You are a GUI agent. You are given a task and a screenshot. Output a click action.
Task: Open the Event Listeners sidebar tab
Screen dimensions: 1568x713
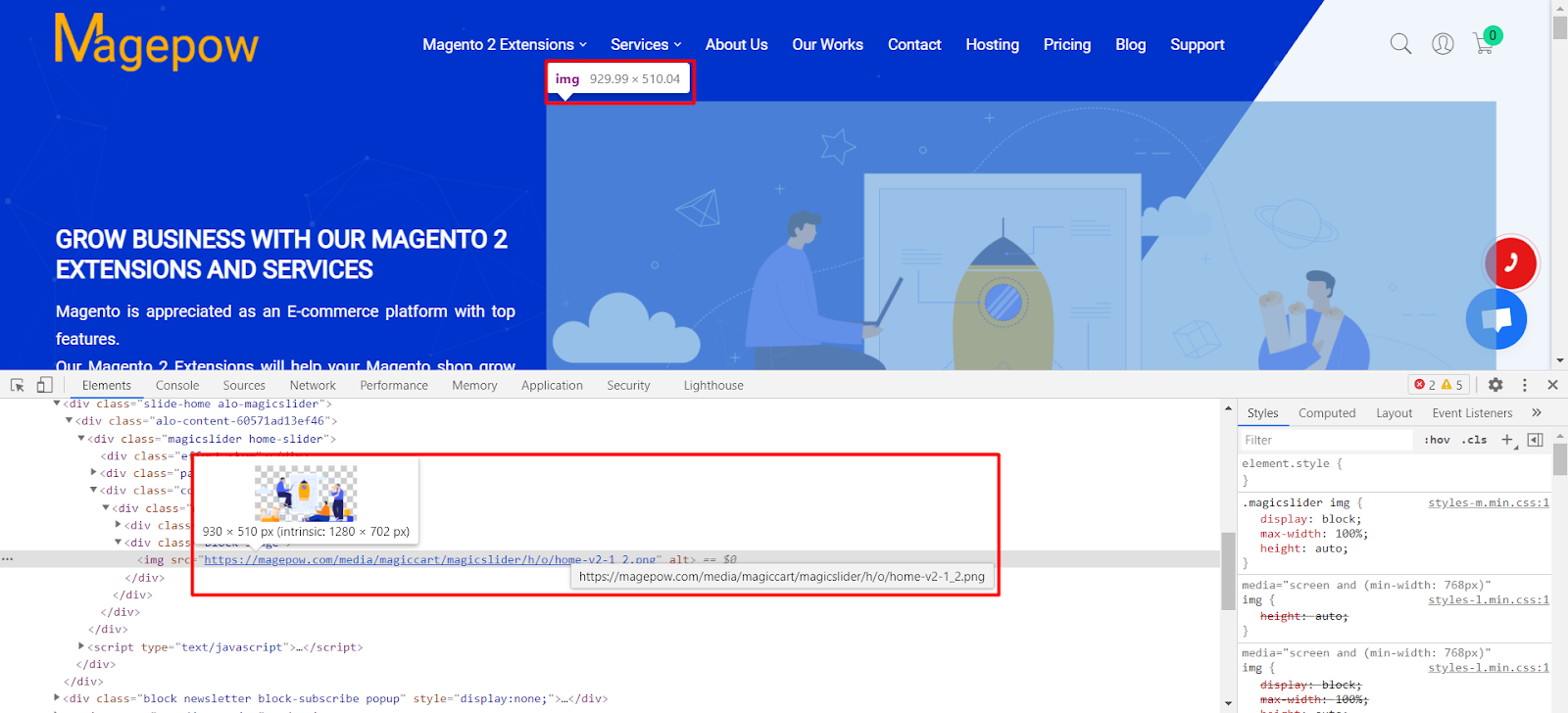tap(1472, 413)
